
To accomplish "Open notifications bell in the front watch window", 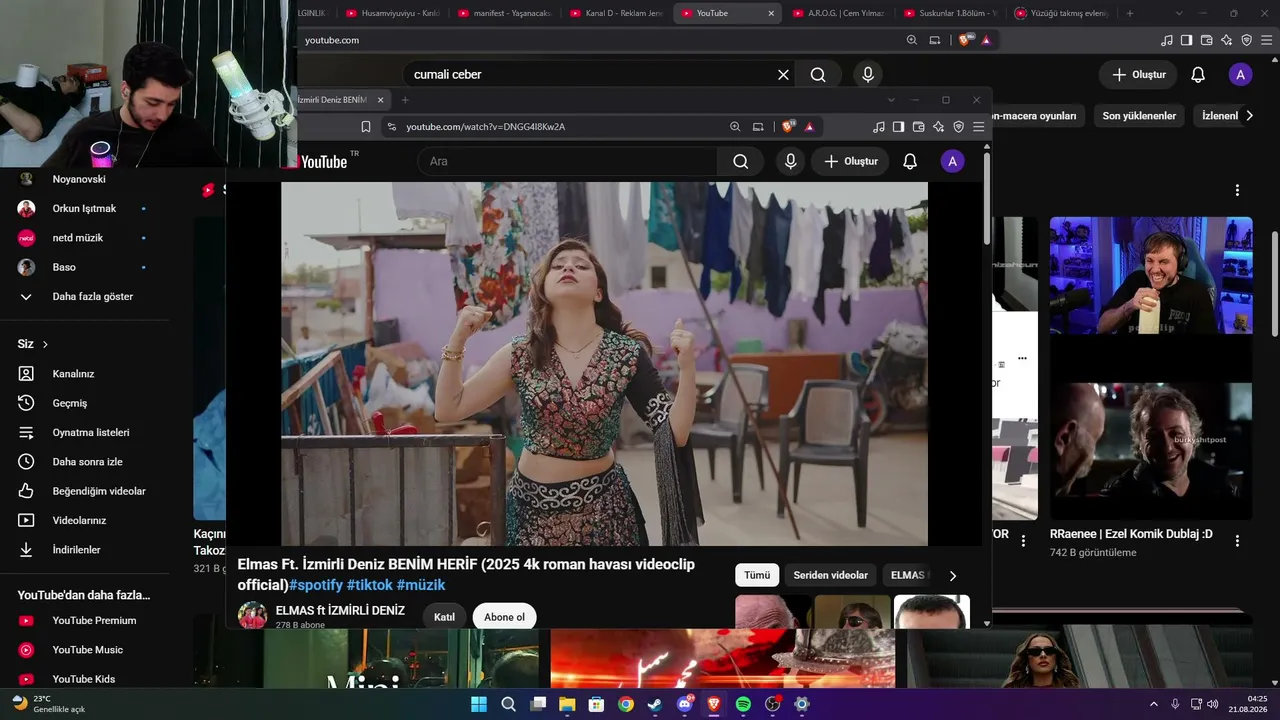I will (x=910, y=162).
